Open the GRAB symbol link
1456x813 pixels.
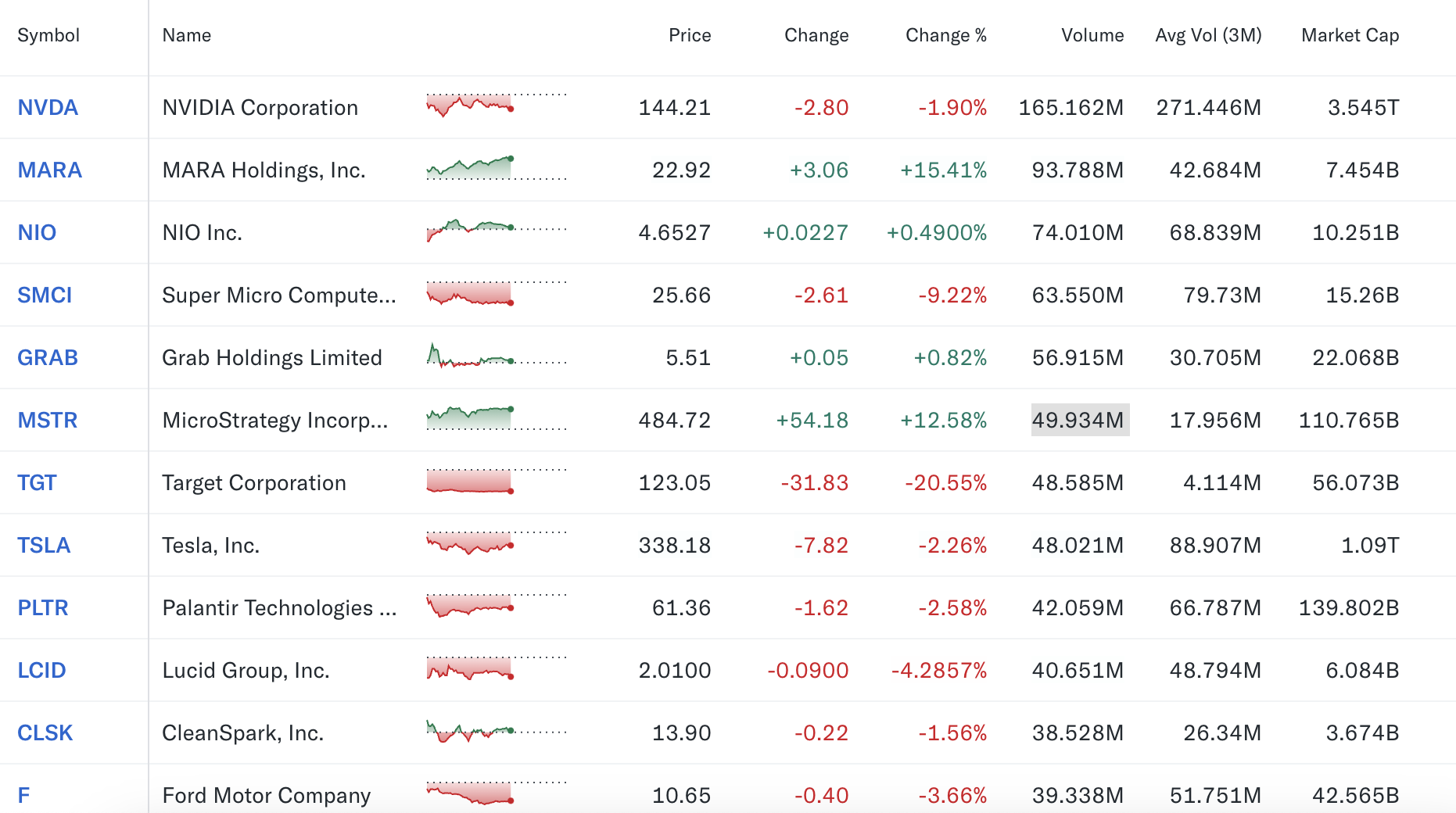pos(48,358)
